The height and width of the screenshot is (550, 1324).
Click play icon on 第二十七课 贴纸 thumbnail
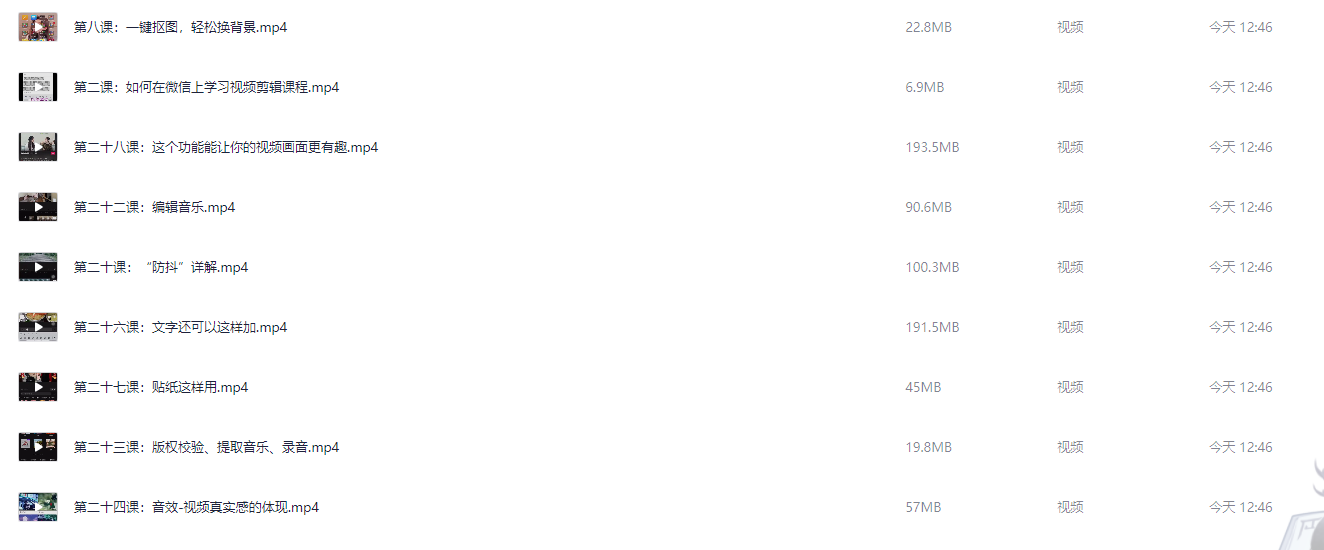coord(38,387)
